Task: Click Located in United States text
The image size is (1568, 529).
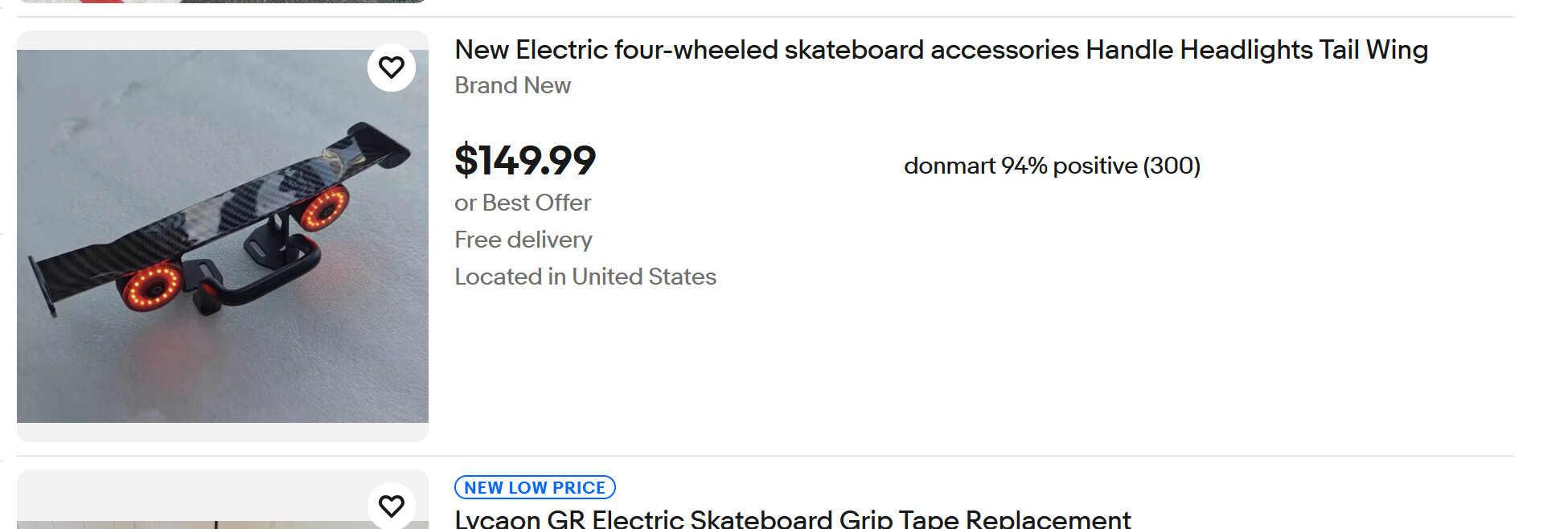Action: pos(585,277)
